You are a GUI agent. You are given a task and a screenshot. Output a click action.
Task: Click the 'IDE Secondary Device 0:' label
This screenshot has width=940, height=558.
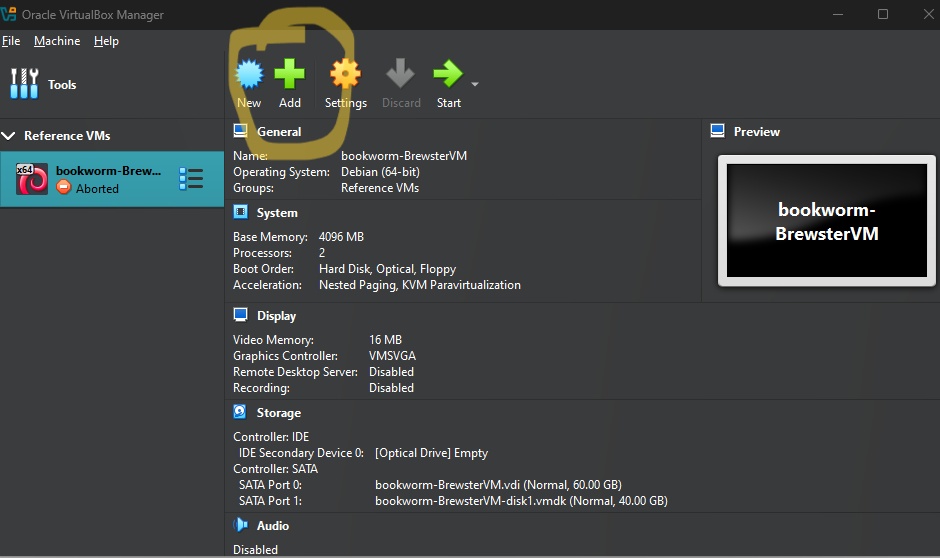click(301, 453)
